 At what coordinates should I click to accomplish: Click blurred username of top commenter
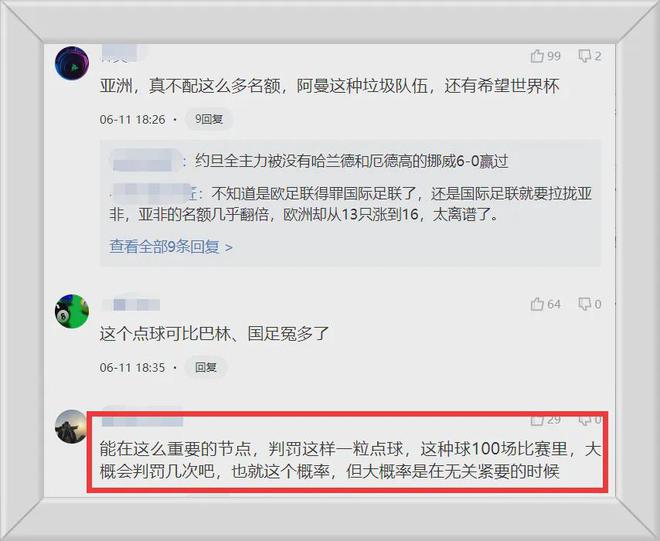coord(120,54)
